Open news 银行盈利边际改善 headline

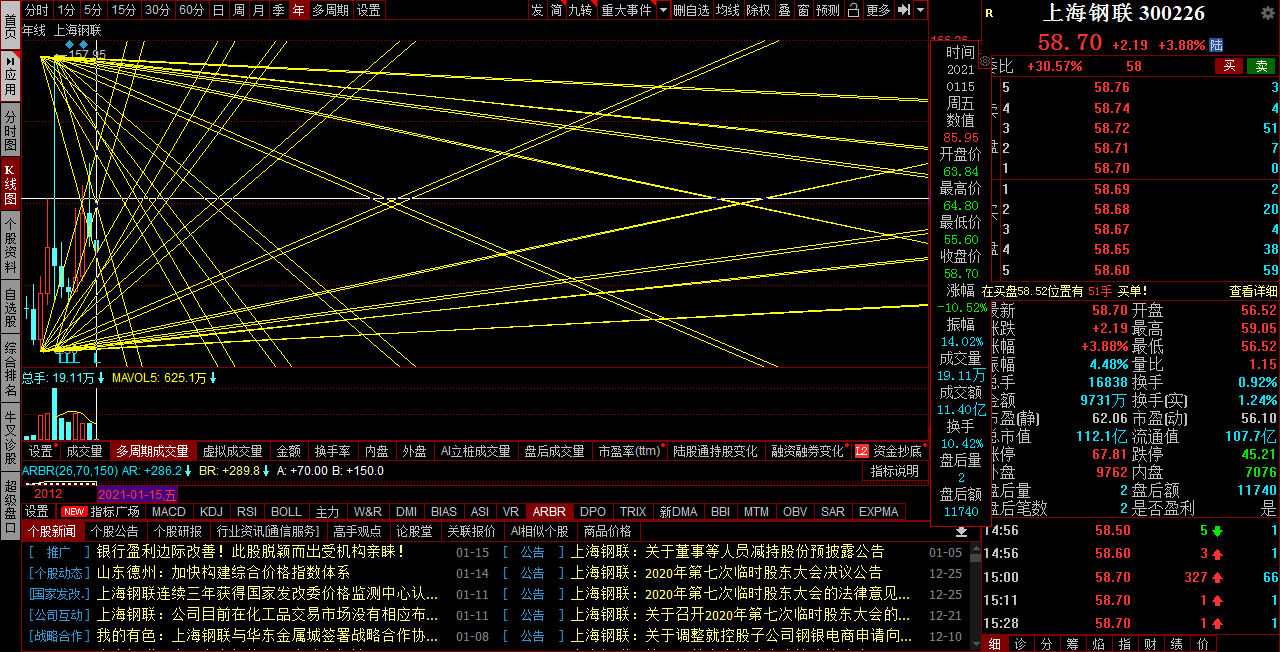click(x=250, y=551)
